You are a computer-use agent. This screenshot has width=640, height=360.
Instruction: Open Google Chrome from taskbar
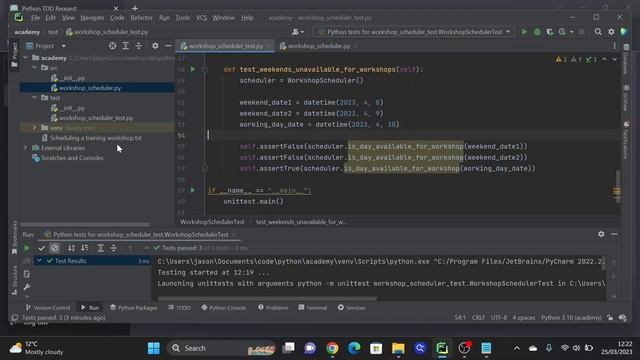[332, 348]
